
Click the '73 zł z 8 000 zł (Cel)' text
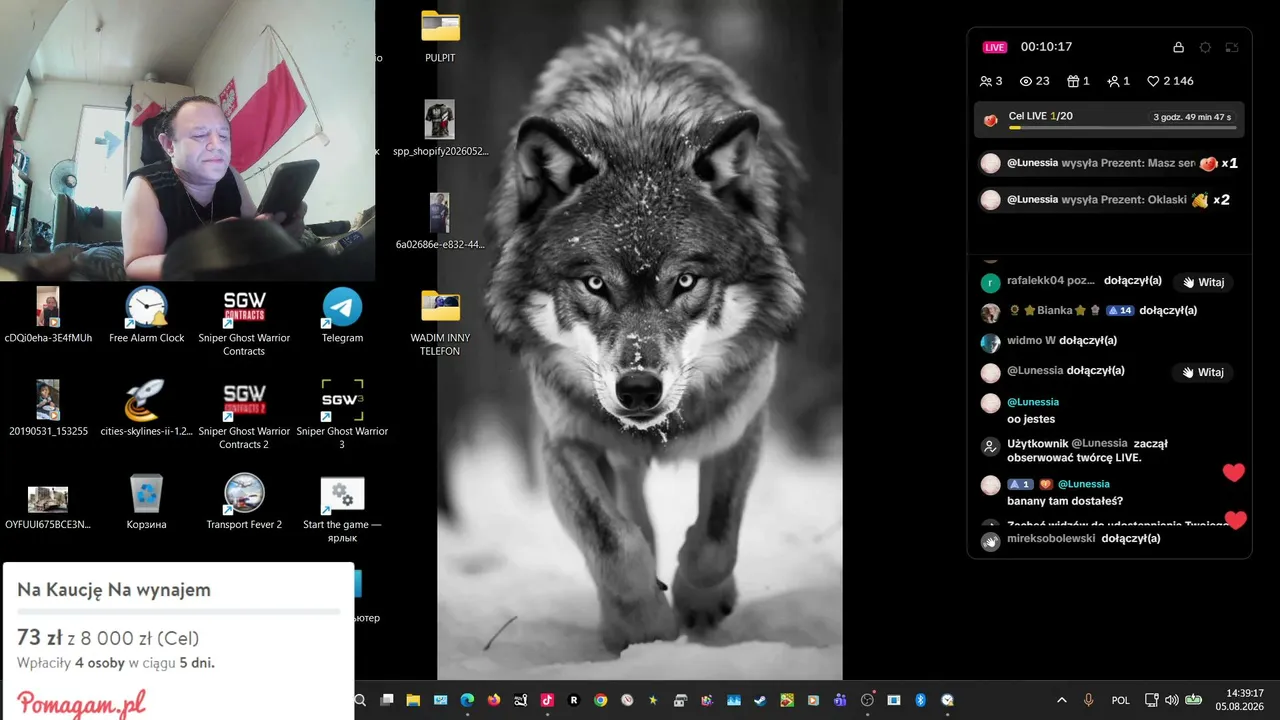tap(108, 638)
